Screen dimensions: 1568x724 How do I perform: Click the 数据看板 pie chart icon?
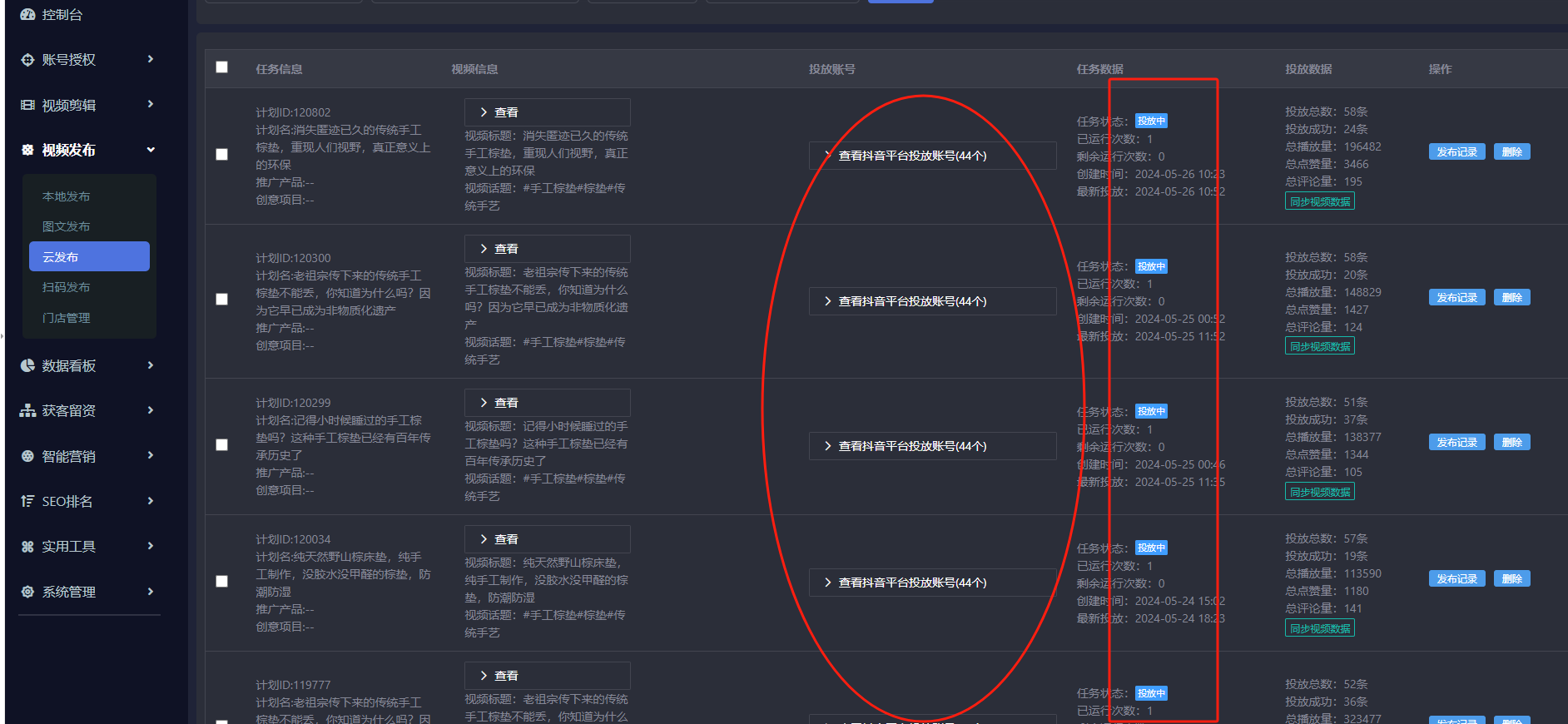tap(27, 365)
